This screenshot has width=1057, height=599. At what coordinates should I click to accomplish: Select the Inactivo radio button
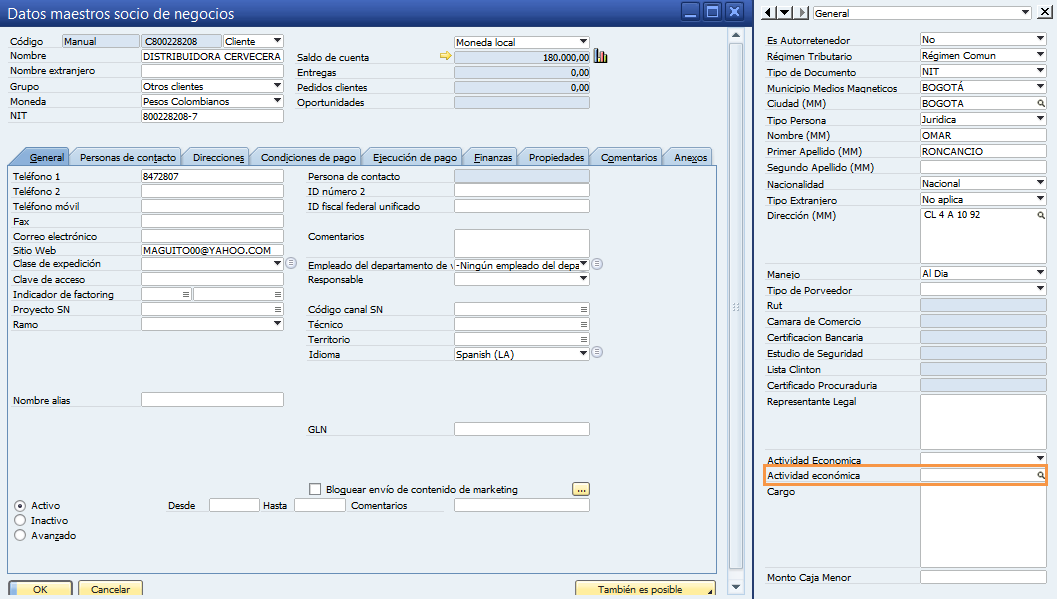[20, 520]
